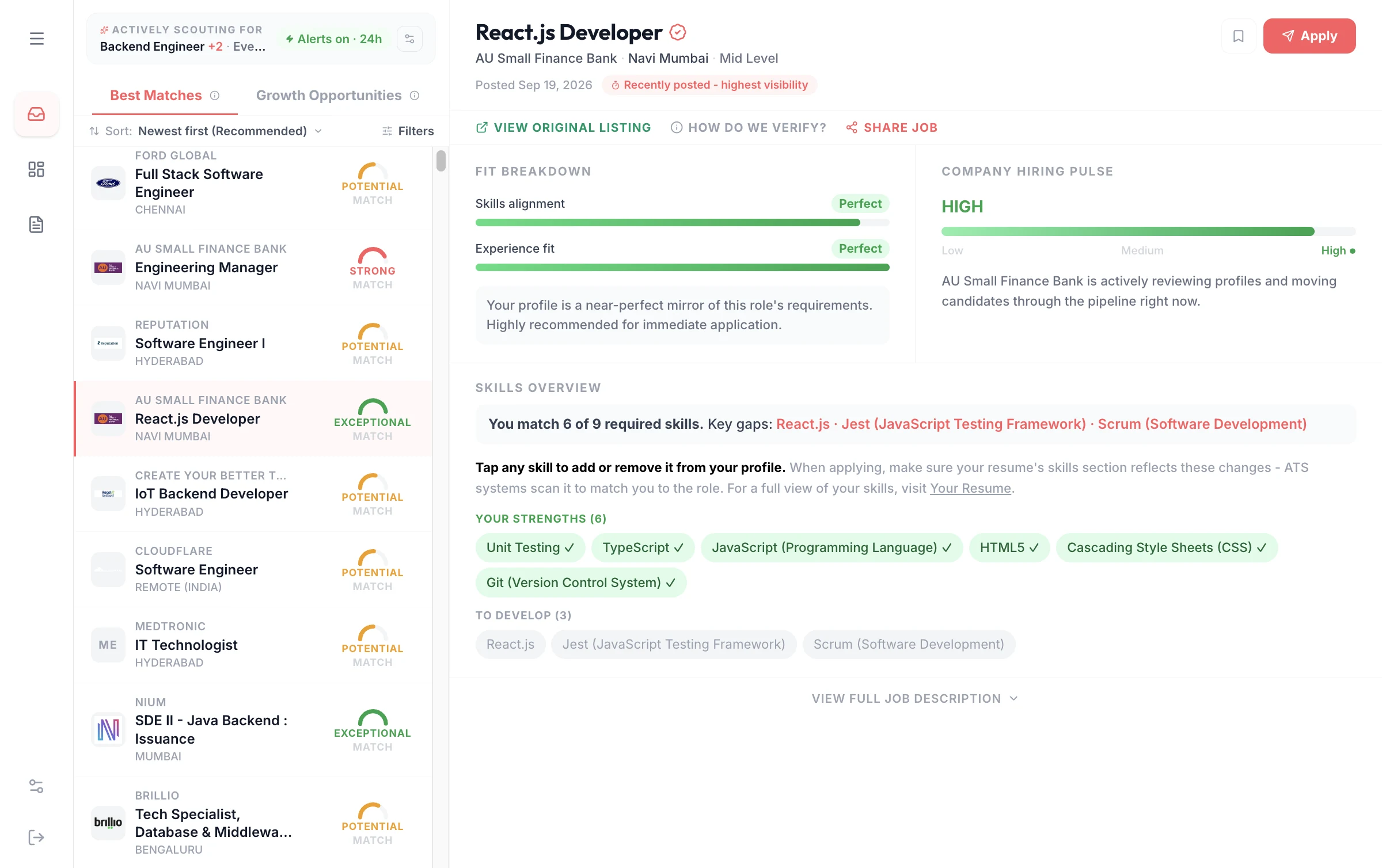Click Share Job
This screenshot has height=868, width=1382.
point(891,128)
